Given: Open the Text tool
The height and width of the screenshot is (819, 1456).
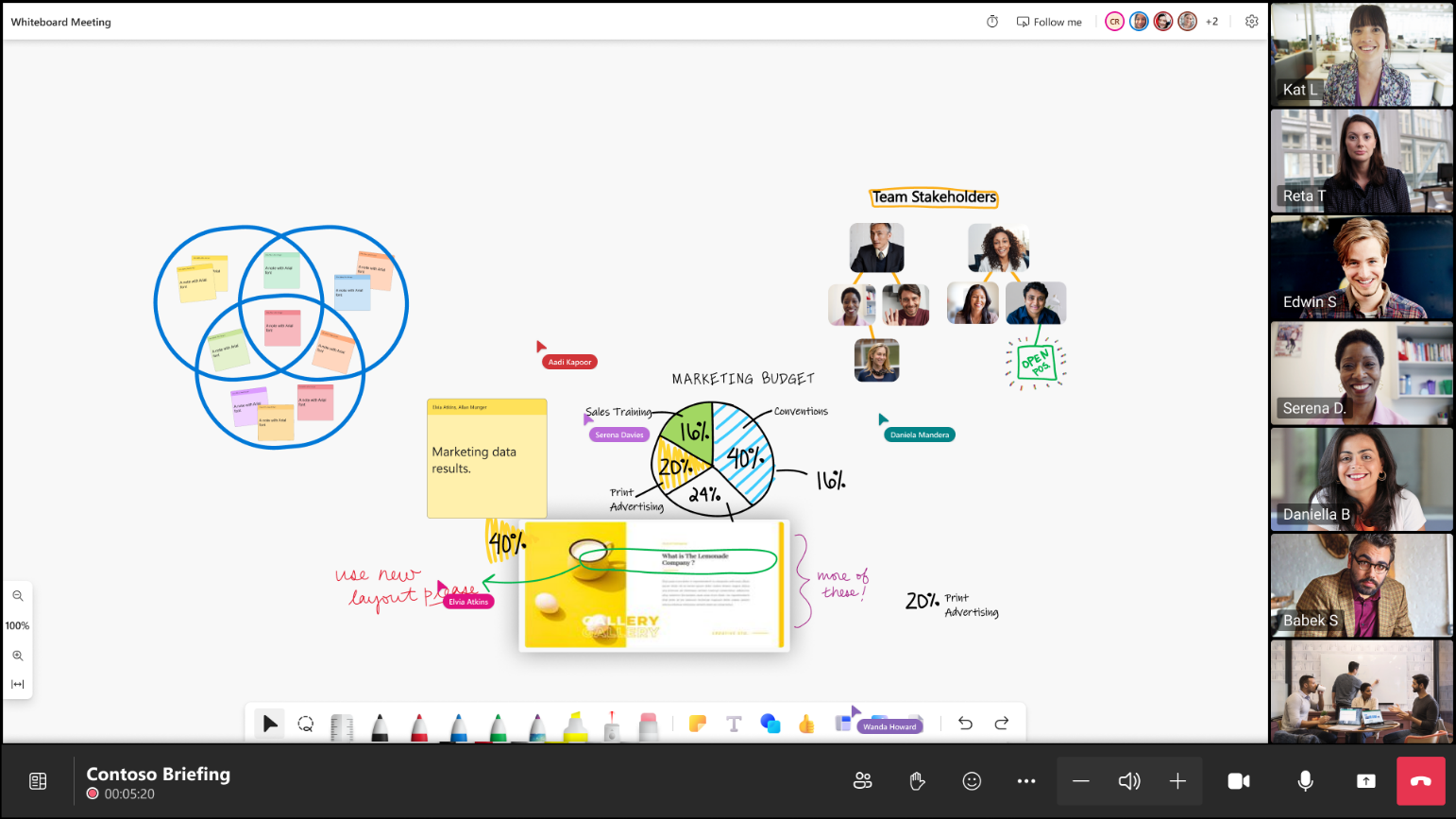Looking at the screenshot, I should click(x=735, y=723).
